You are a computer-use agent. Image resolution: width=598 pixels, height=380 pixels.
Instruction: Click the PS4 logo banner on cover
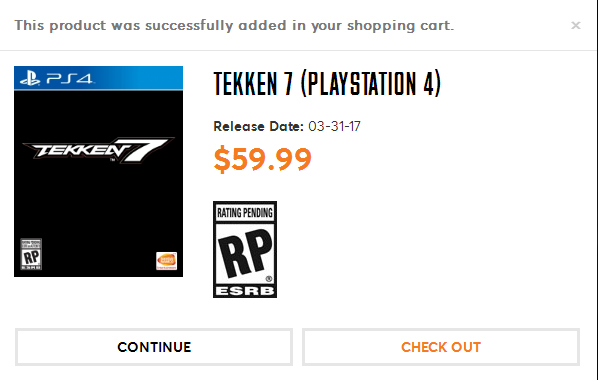(98, 78)
